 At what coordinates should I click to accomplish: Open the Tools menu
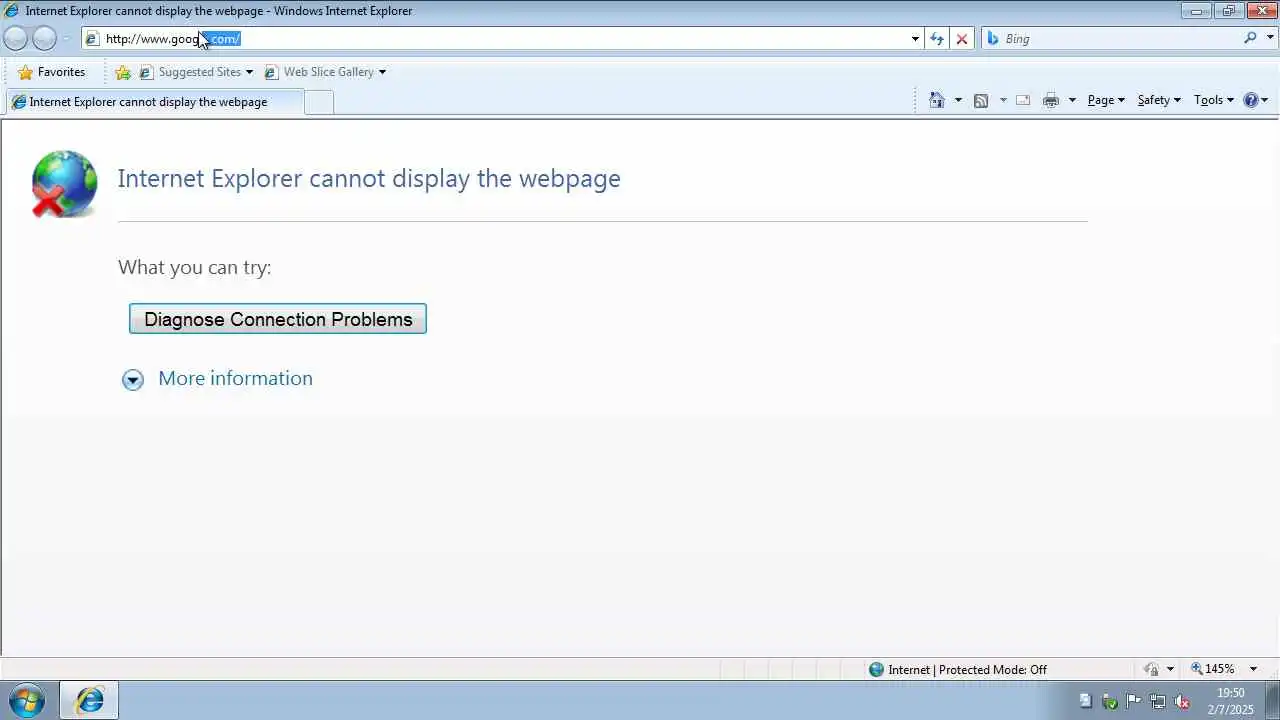[1214, 100]
